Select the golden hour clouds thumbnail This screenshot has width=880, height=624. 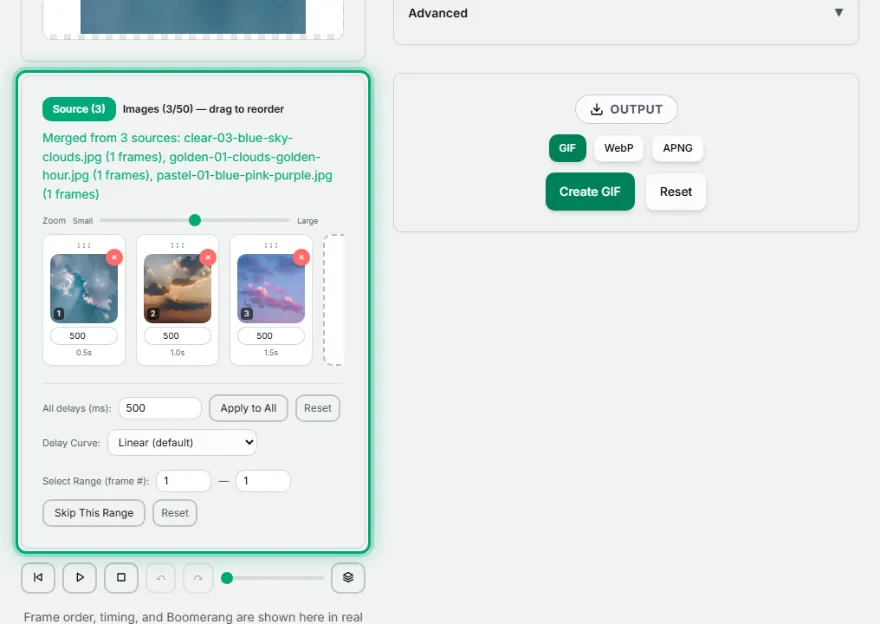[x=177, y=288]
